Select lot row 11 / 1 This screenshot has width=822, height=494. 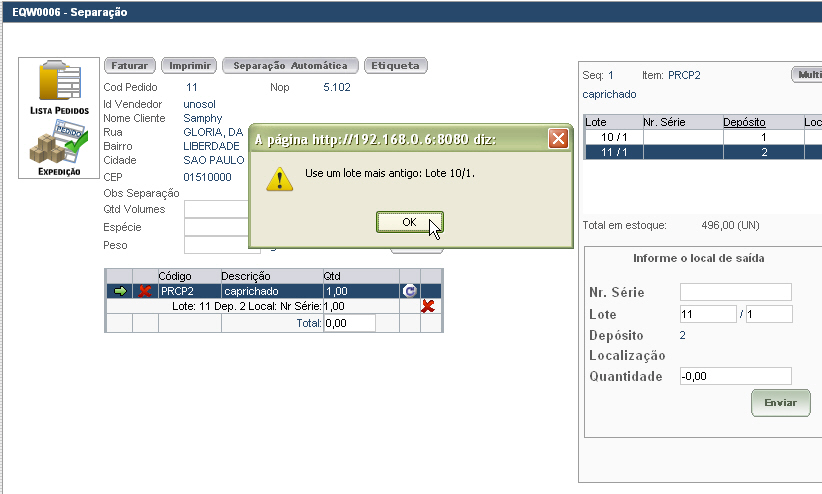pyautogui.click(x=702, y=152)
